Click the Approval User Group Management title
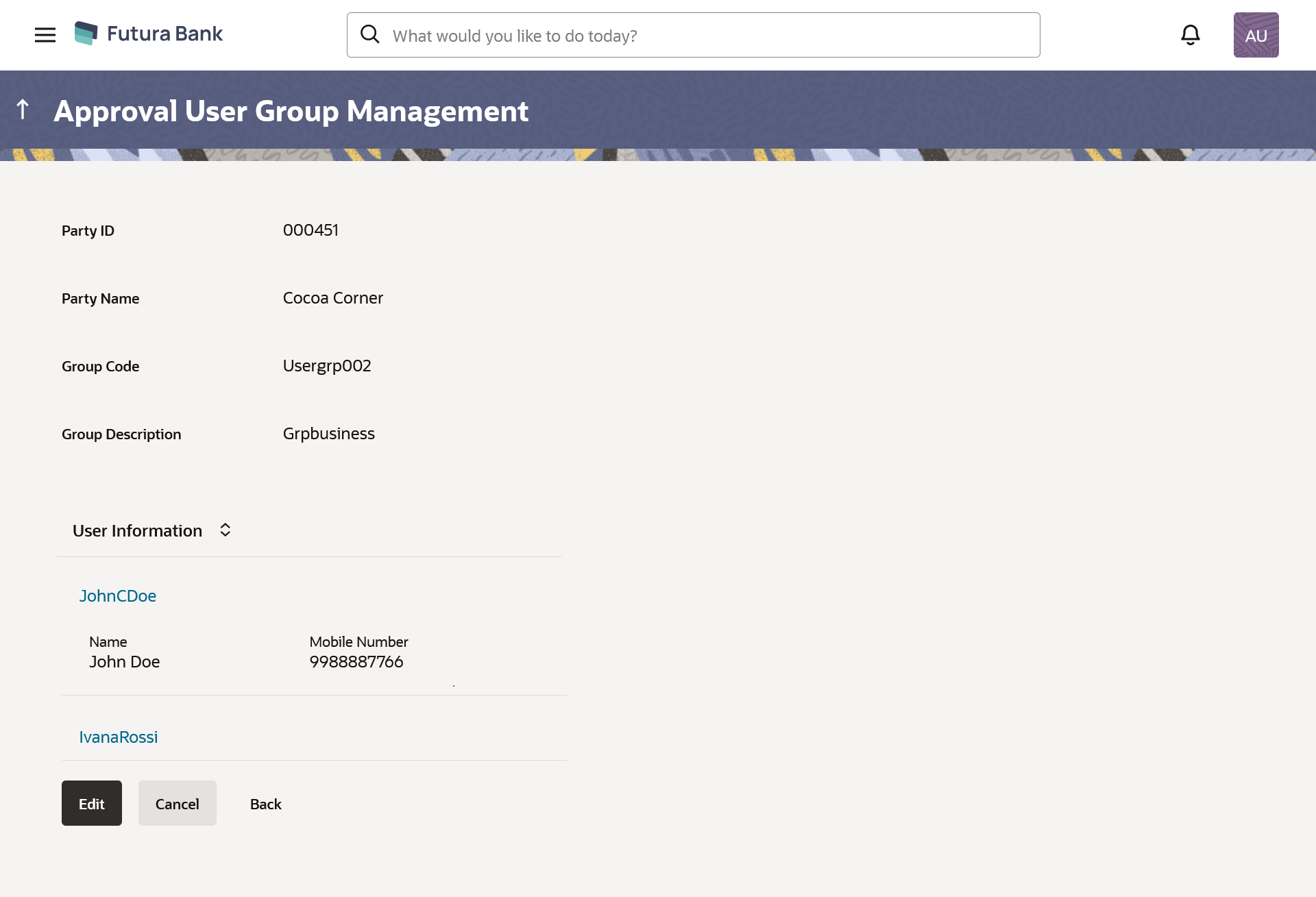Viewport: 1316px width, 897px height. click(291, 112)
